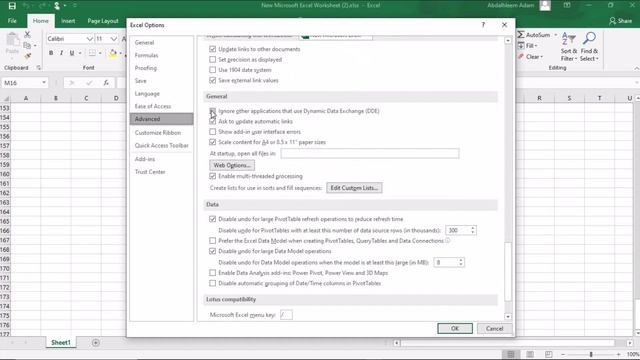Click the user account picture icon
The width and height of the screenshot is (640, 360).
[545, 5]
